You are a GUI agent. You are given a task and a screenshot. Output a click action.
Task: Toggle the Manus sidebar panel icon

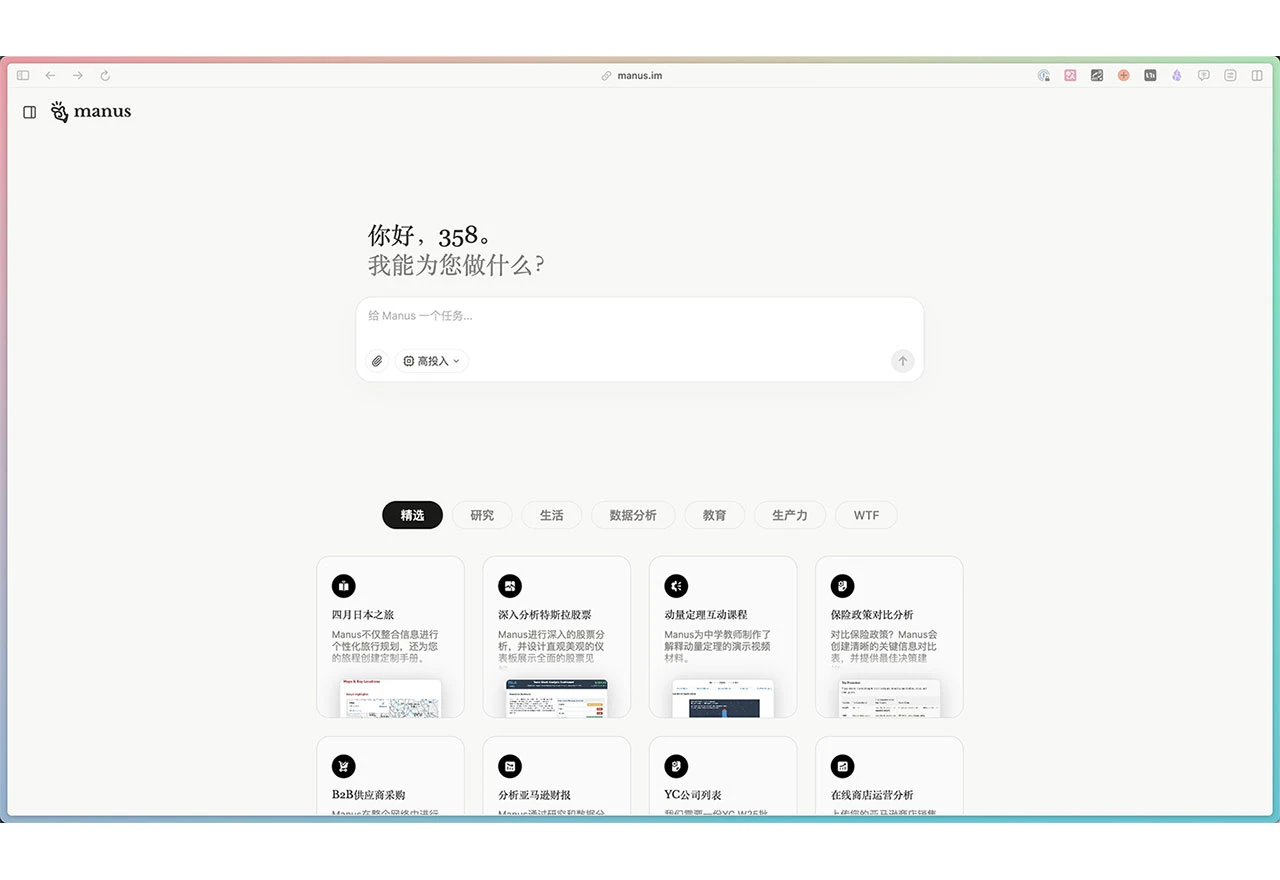click(30, 112)
